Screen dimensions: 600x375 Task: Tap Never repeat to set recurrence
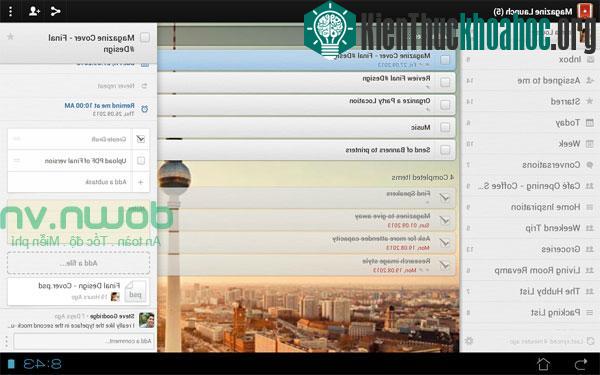116,86
